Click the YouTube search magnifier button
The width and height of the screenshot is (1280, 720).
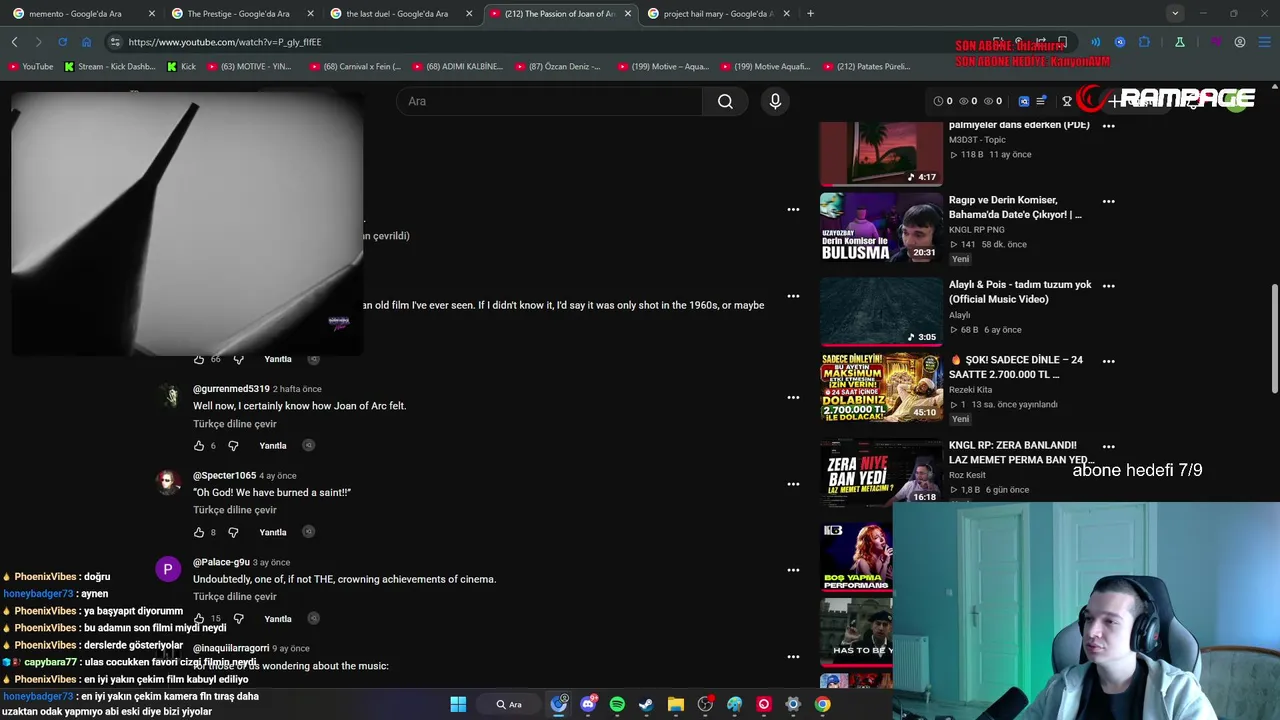(725, 101)
